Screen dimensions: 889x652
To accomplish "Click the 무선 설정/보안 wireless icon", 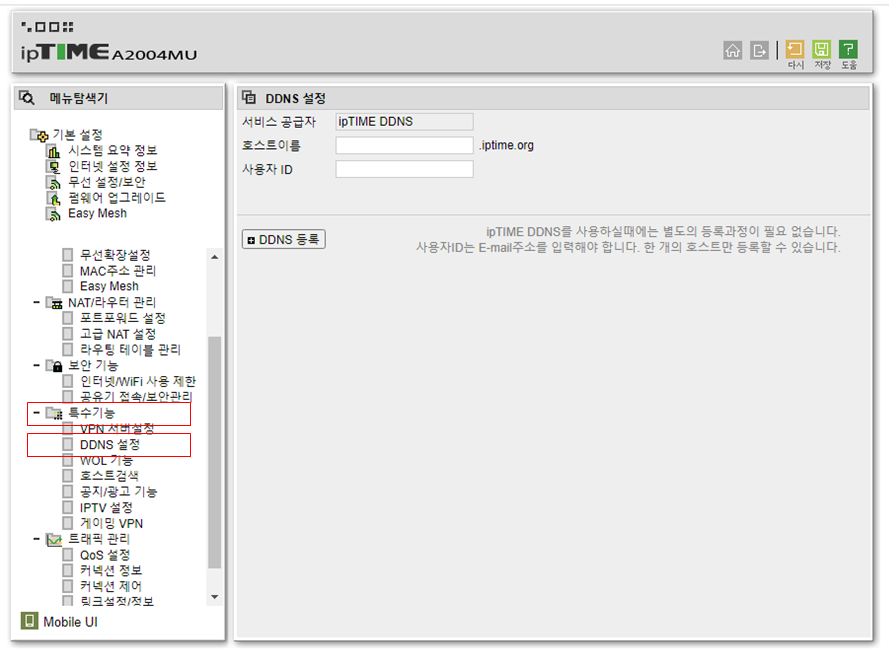I will click(53, 183).
